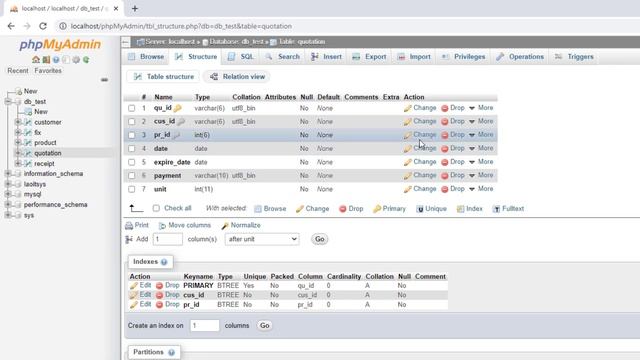The image size is (640, 360).
Task: Expand the customer table node
Action: click(x=18, y=122)
